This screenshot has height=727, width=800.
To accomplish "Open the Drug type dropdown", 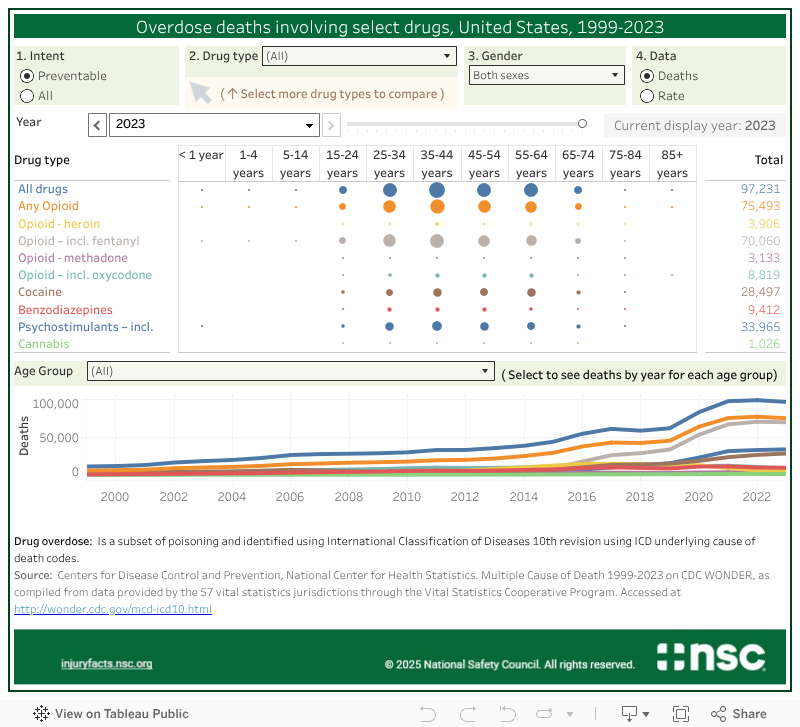I will click(359, 57).
